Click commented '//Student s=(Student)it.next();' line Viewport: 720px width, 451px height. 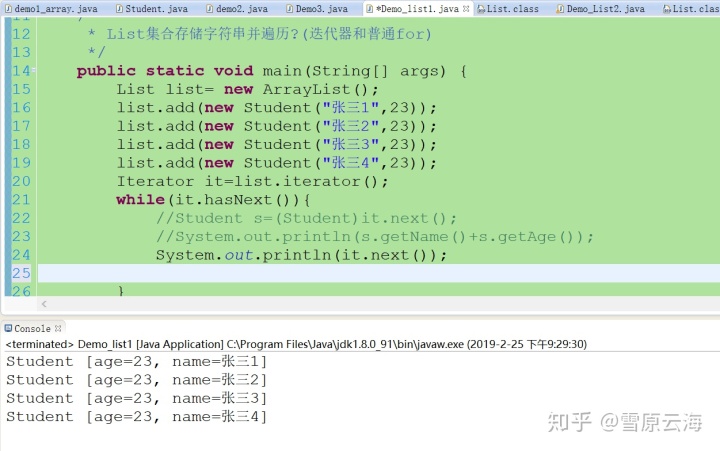pyautogui.click(x=306, y=218)
